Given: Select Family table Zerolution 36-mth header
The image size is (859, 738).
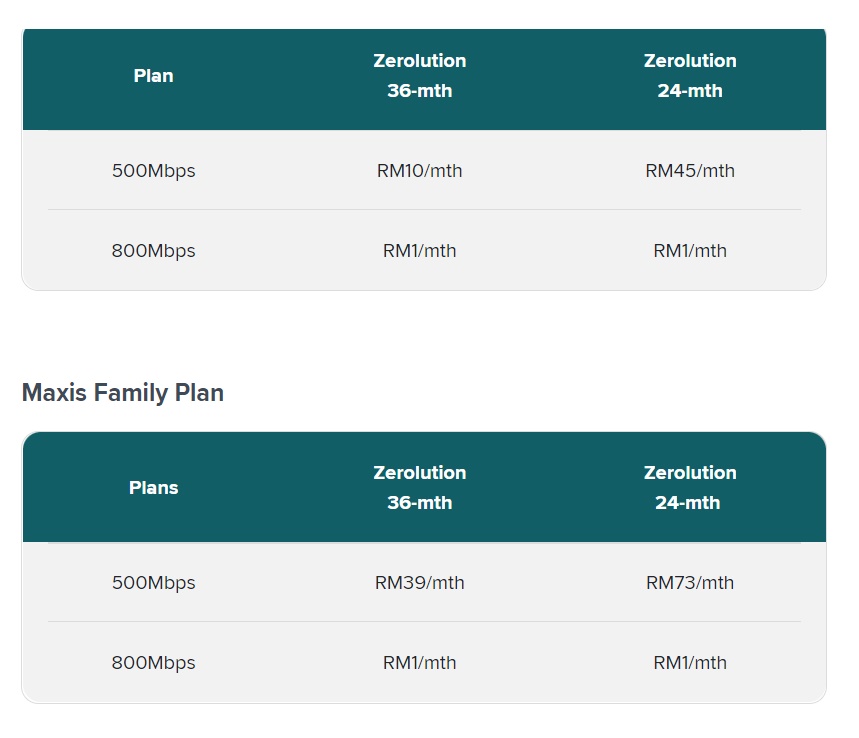Looking at the screenshot, I should tap(420, 488).
